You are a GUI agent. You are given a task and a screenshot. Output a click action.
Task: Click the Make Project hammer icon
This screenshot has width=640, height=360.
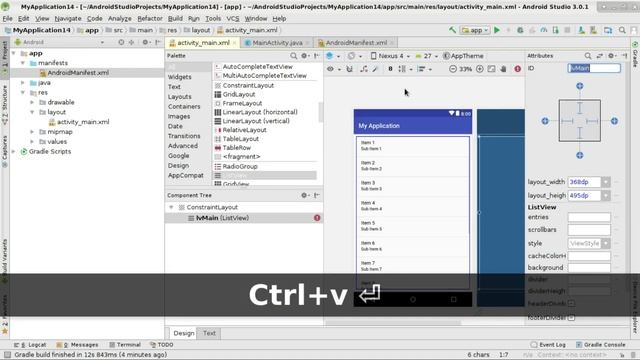452,30
